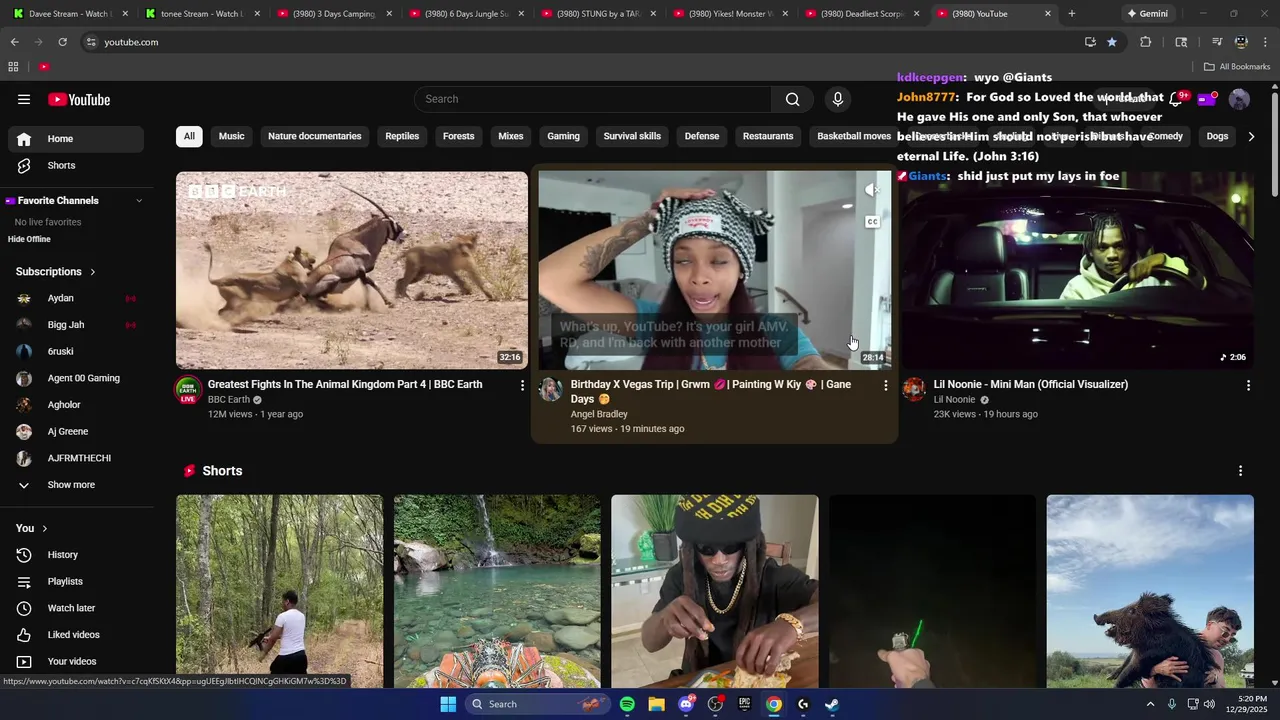Collapse the Favorite Channels section

click(139, 201)
